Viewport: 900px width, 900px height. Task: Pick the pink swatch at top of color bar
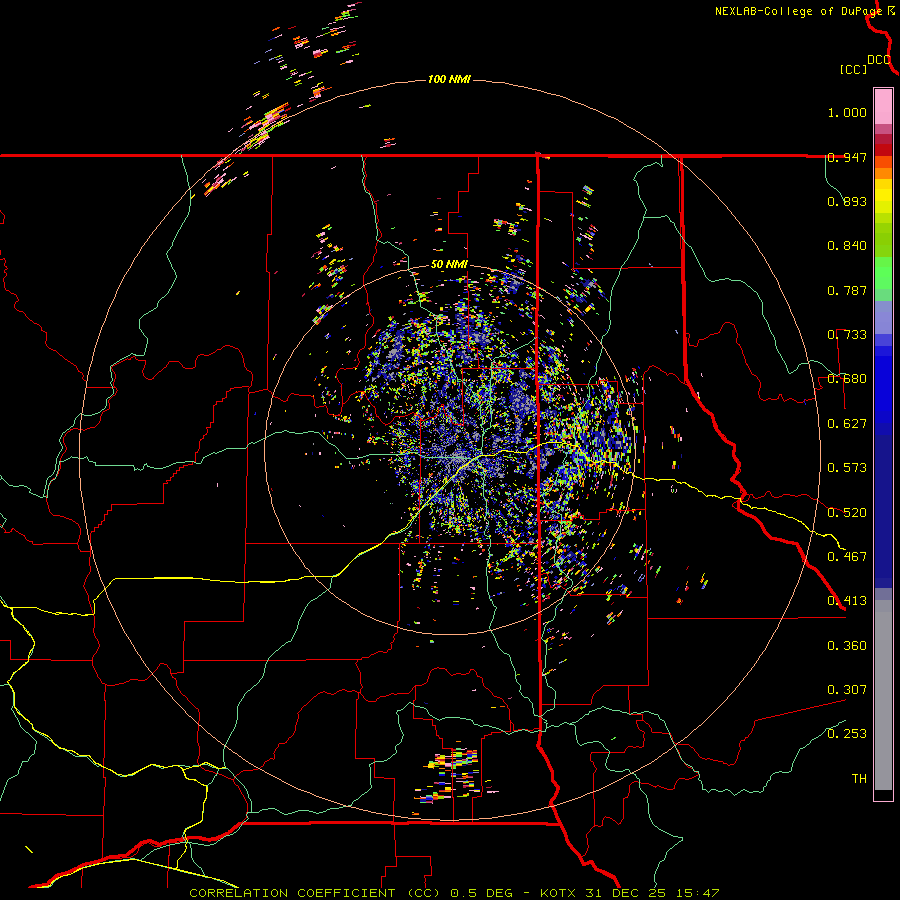tap(883, 107)
